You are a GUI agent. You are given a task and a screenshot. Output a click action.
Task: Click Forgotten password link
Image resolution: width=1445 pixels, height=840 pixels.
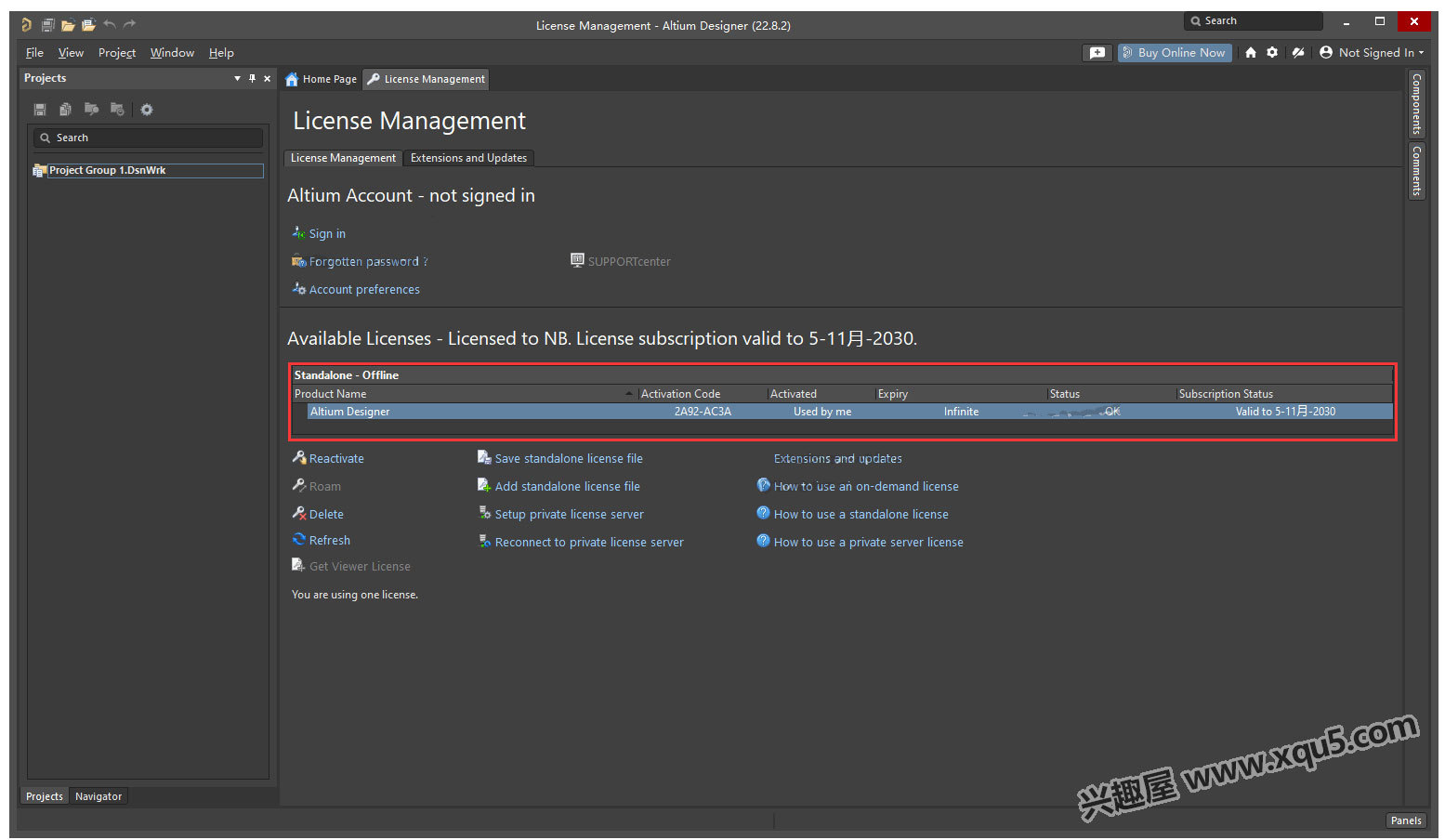(x=368, y=261)
